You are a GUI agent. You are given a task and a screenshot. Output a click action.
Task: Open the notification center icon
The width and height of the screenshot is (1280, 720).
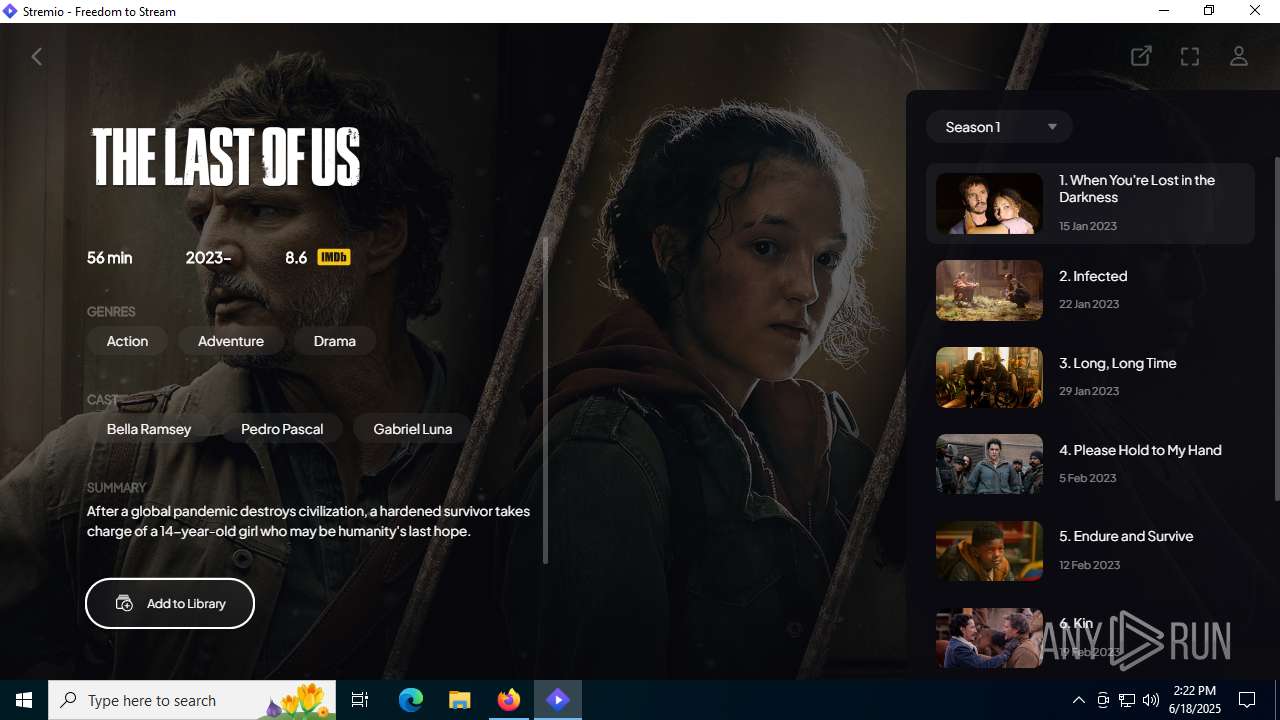tap(1247, 700)
